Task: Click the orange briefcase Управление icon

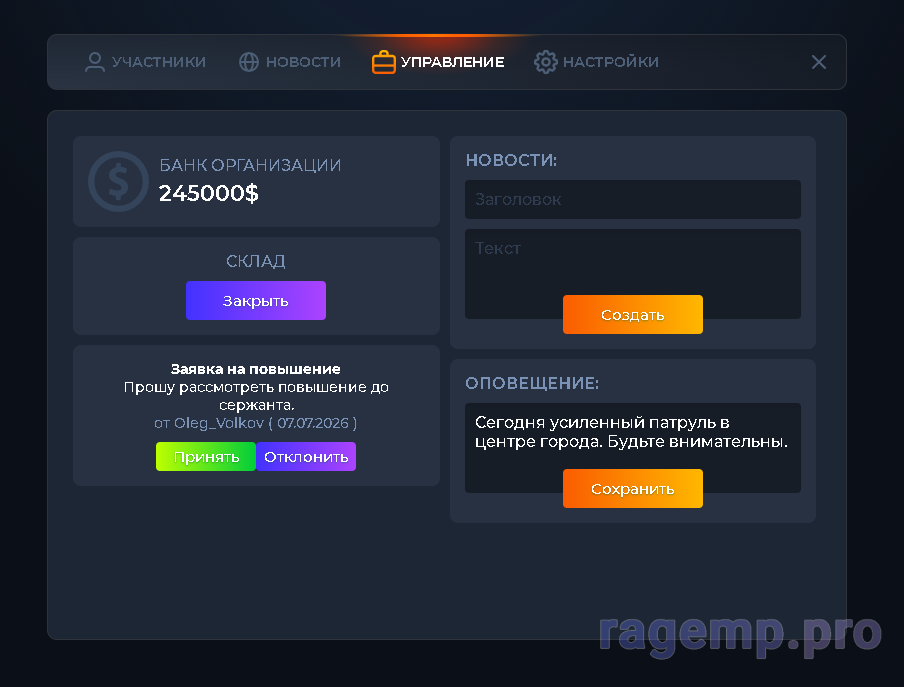Action: (383, 62)
